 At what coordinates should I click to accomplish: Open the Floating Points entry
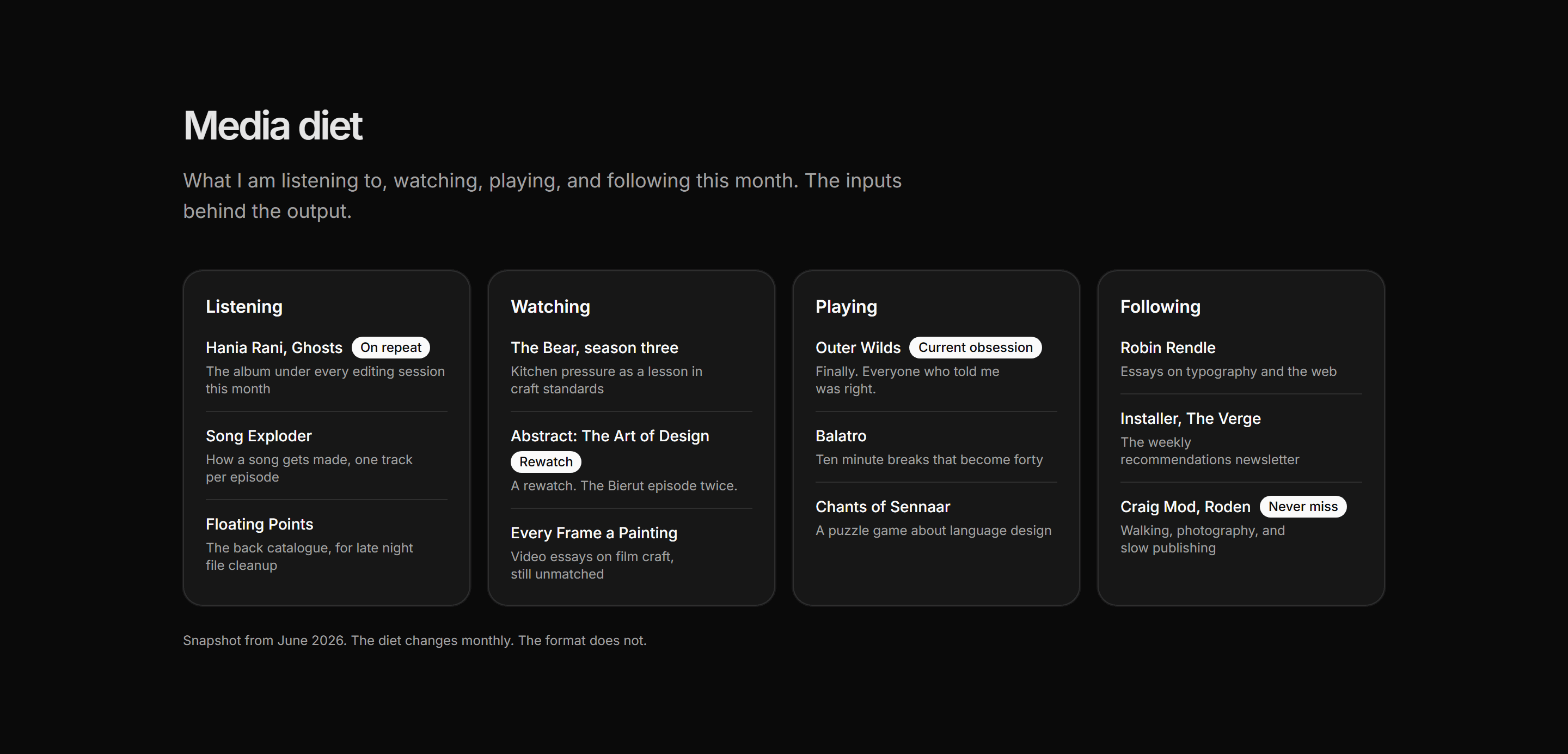coord(259,525)
